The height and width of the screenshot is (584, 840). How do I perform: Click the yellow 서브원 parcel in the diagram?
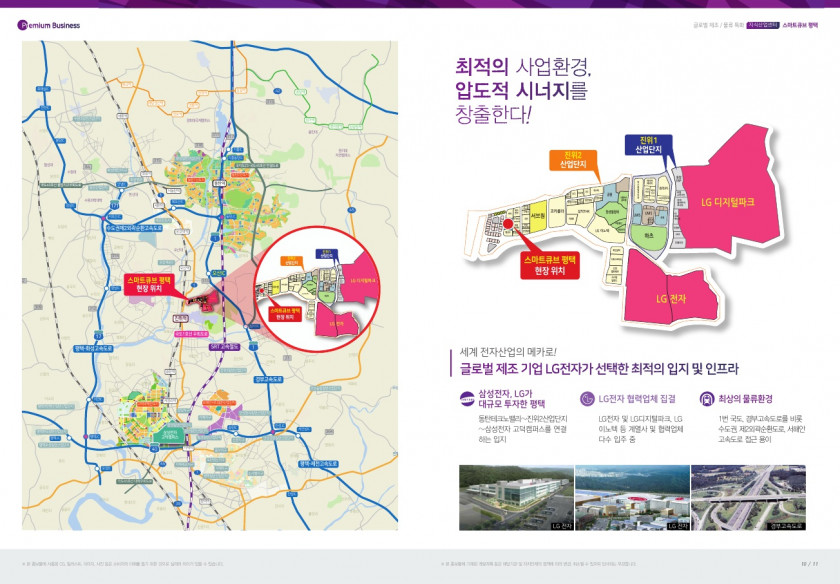click(537, 215)
